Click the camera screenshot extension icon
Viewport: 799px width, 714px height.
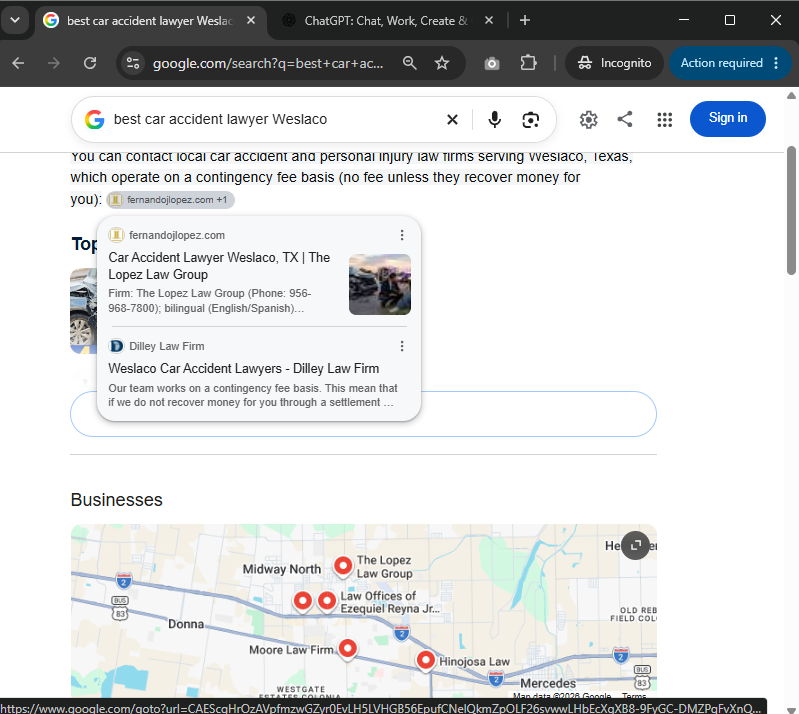tap(492, 63)
